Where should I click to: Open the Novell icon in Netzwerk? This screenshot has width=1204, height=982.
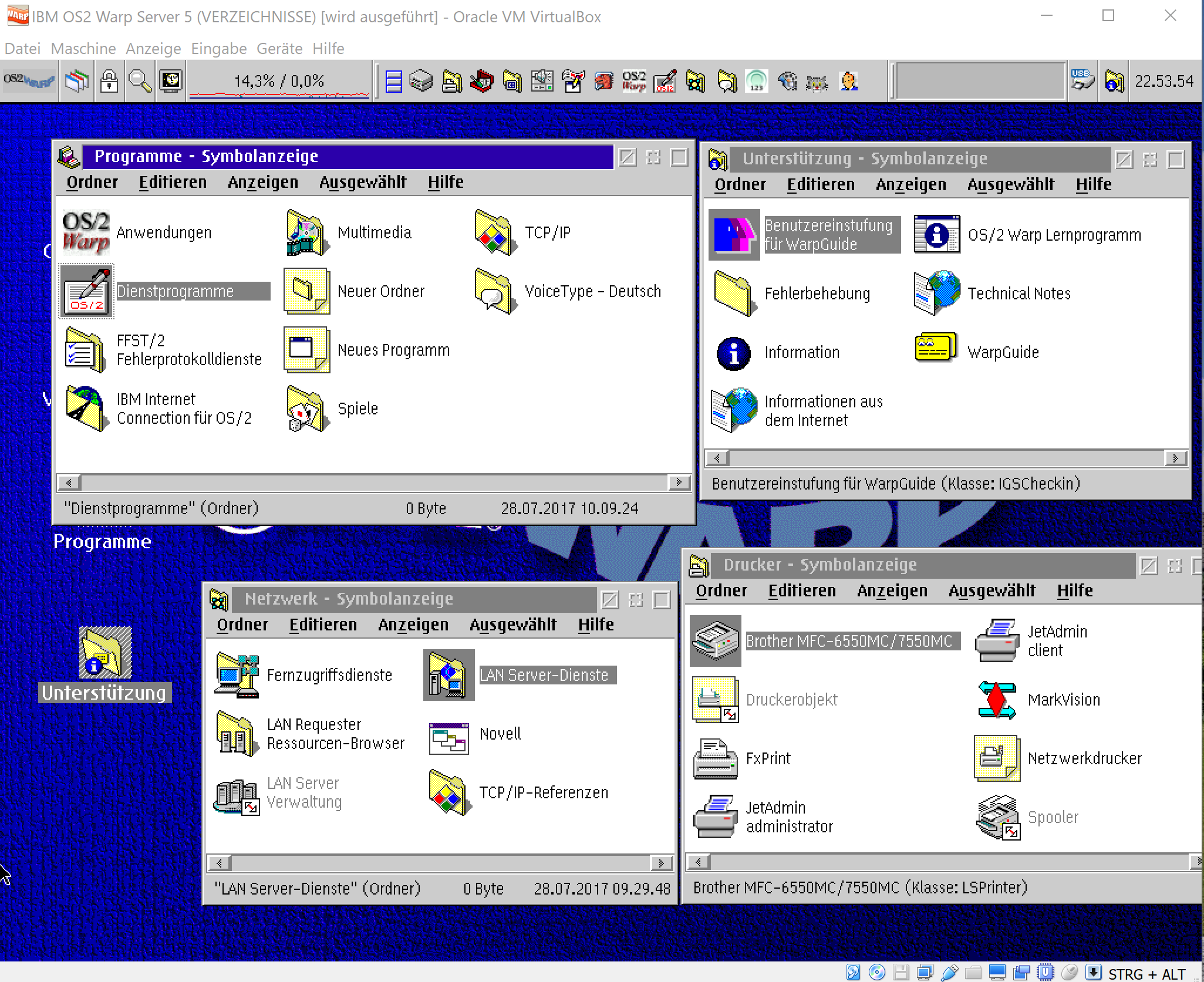448,738
